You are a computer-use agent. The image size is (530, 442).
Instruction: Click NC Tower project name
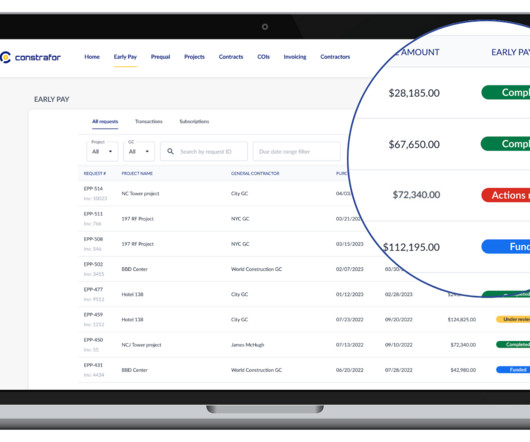(140, 194)
